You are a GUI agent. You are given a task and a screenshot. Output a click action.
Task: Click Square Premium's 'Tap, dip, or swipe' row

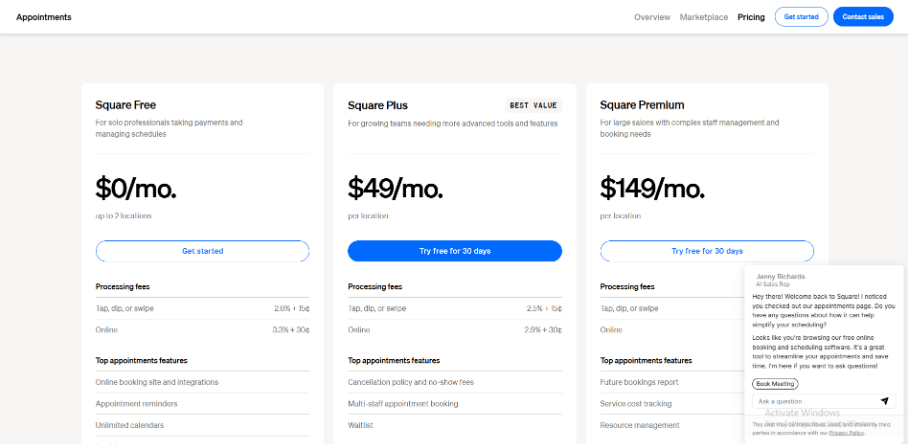[x=672, y=309]
